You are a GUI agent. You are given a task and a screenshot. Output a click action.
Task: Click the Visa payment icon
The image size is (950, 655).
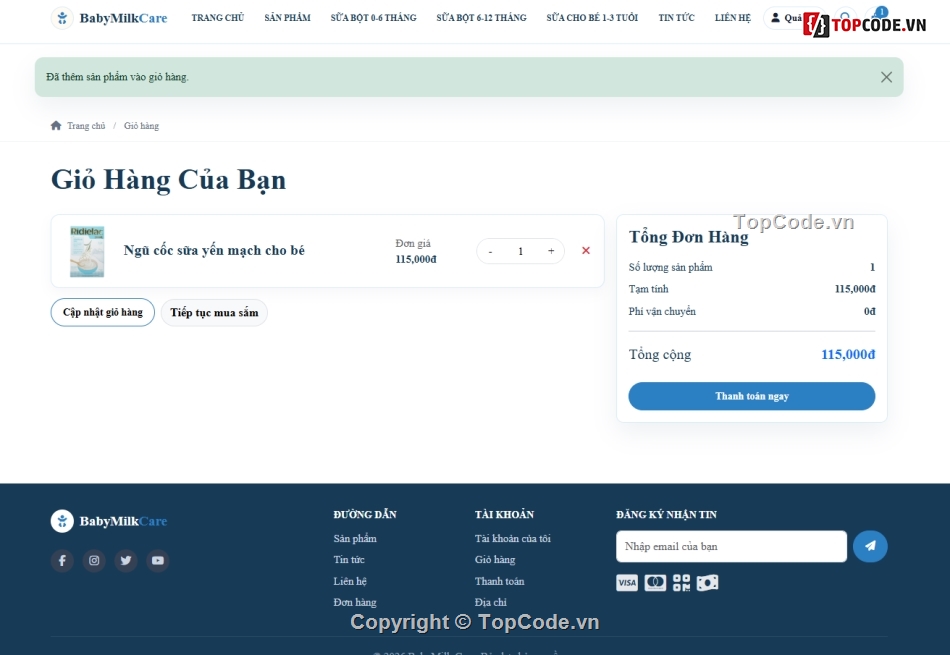pos(626,583)
